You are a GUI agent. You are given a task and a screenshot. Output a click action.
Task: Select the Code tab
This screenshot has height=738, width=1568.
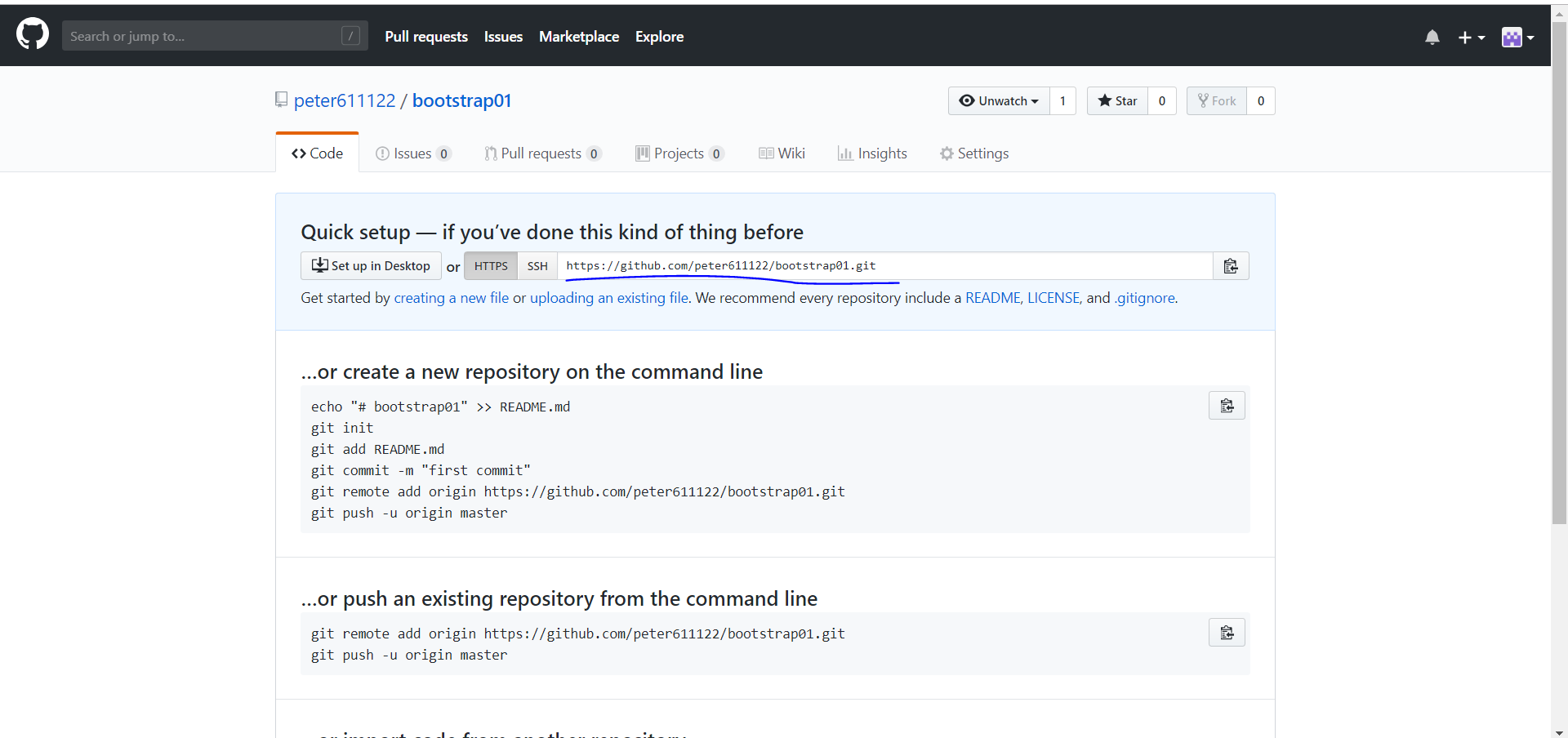(x=318, y=153)
